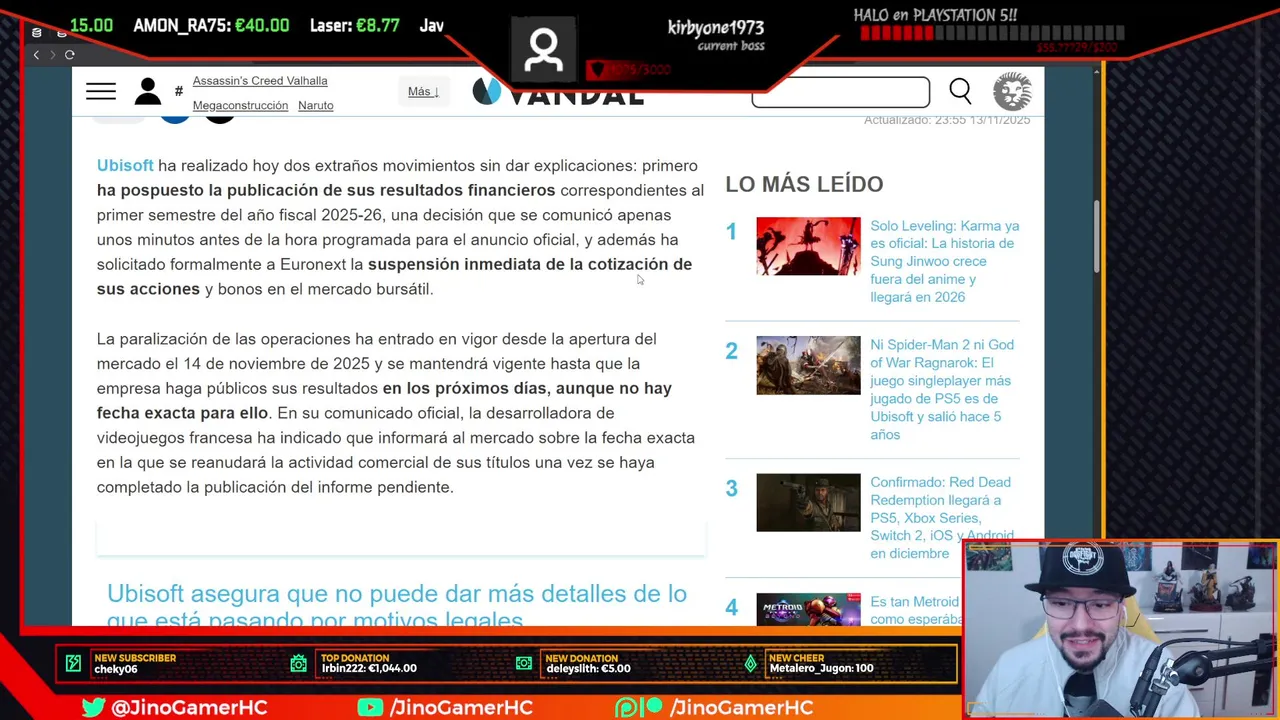Viewport: 1280px width, 720px height.
Task: Open the Ni Spider-Man 2 ni God of War article
Action: coord(942,389)
